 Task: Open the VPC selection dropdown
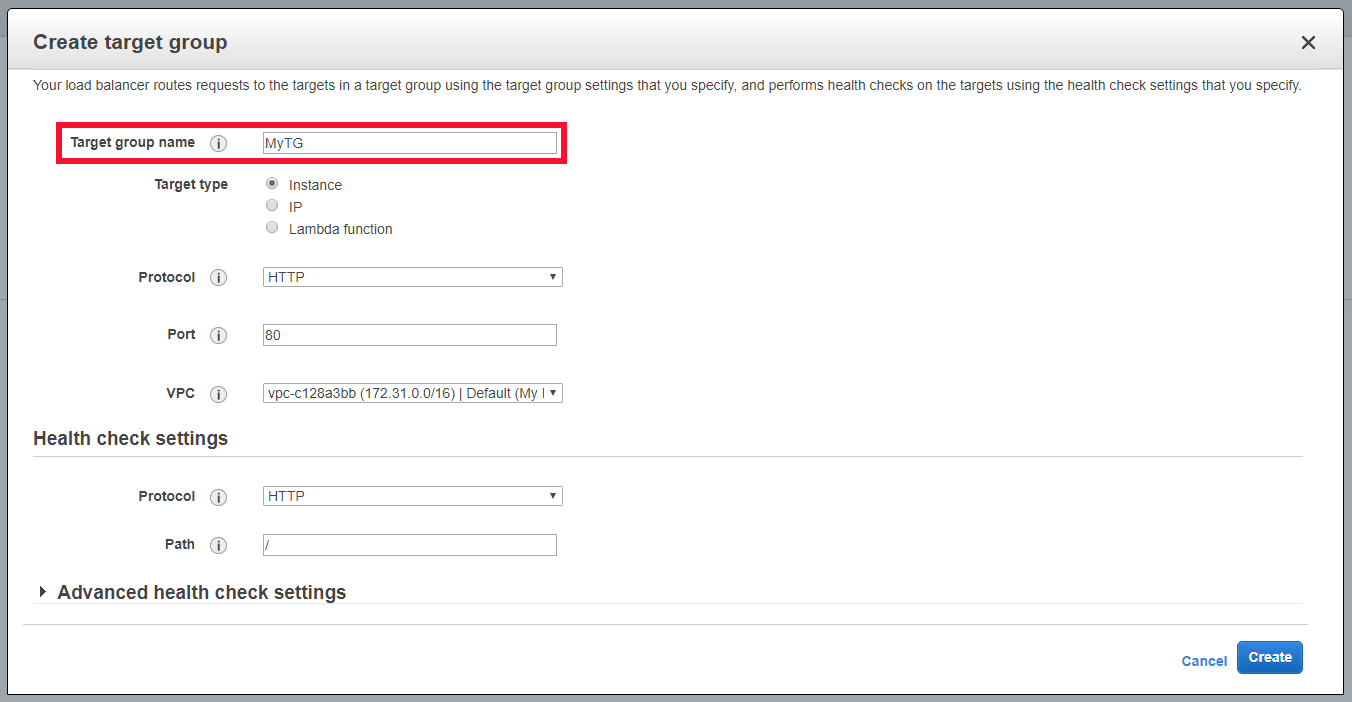pyautogui.click(x=412, y=393)
